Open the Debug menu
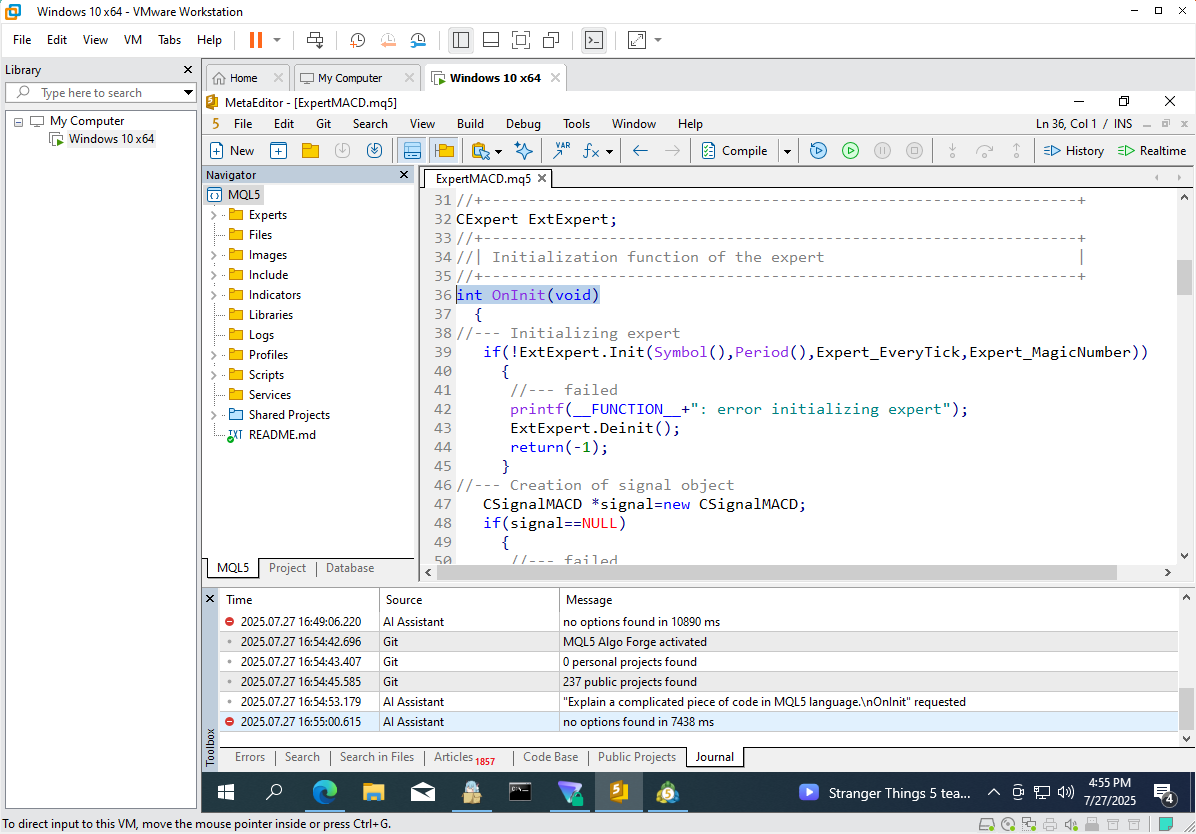Screen dimensions: 1196x834 point(523,124)
